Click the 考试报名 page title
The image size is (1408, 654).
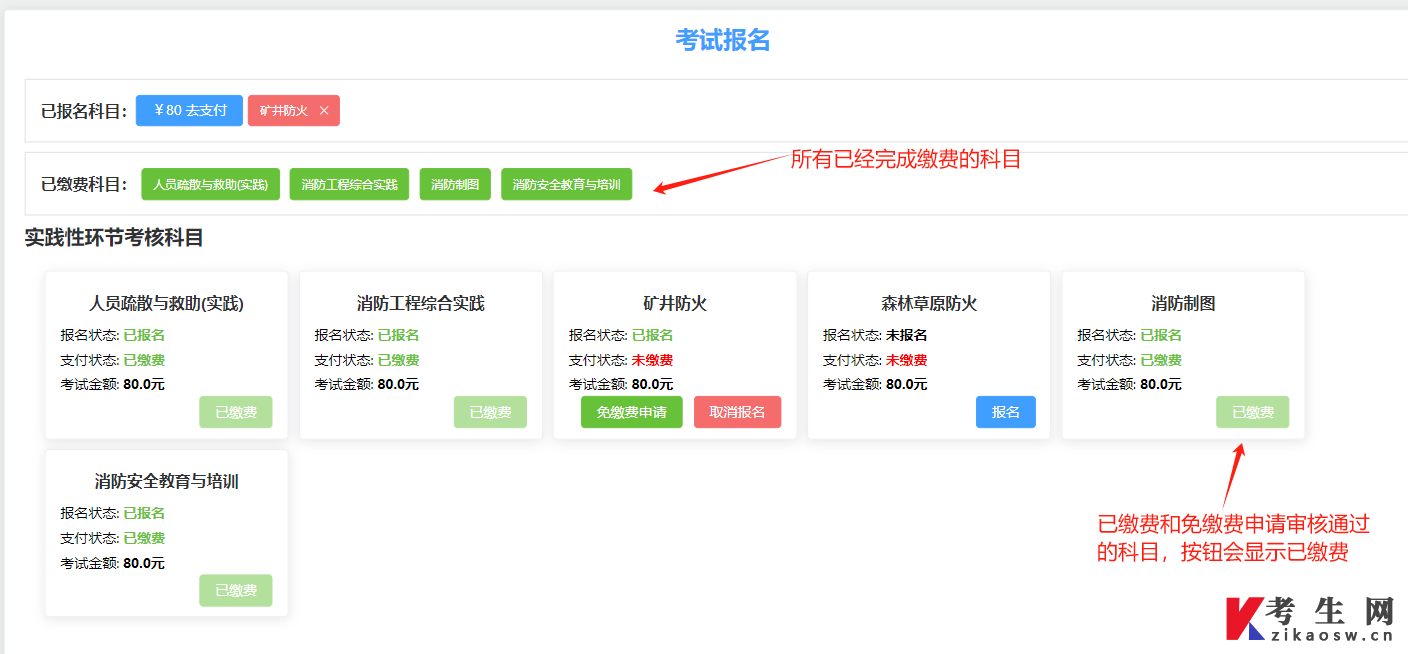[x=723, y=40]
